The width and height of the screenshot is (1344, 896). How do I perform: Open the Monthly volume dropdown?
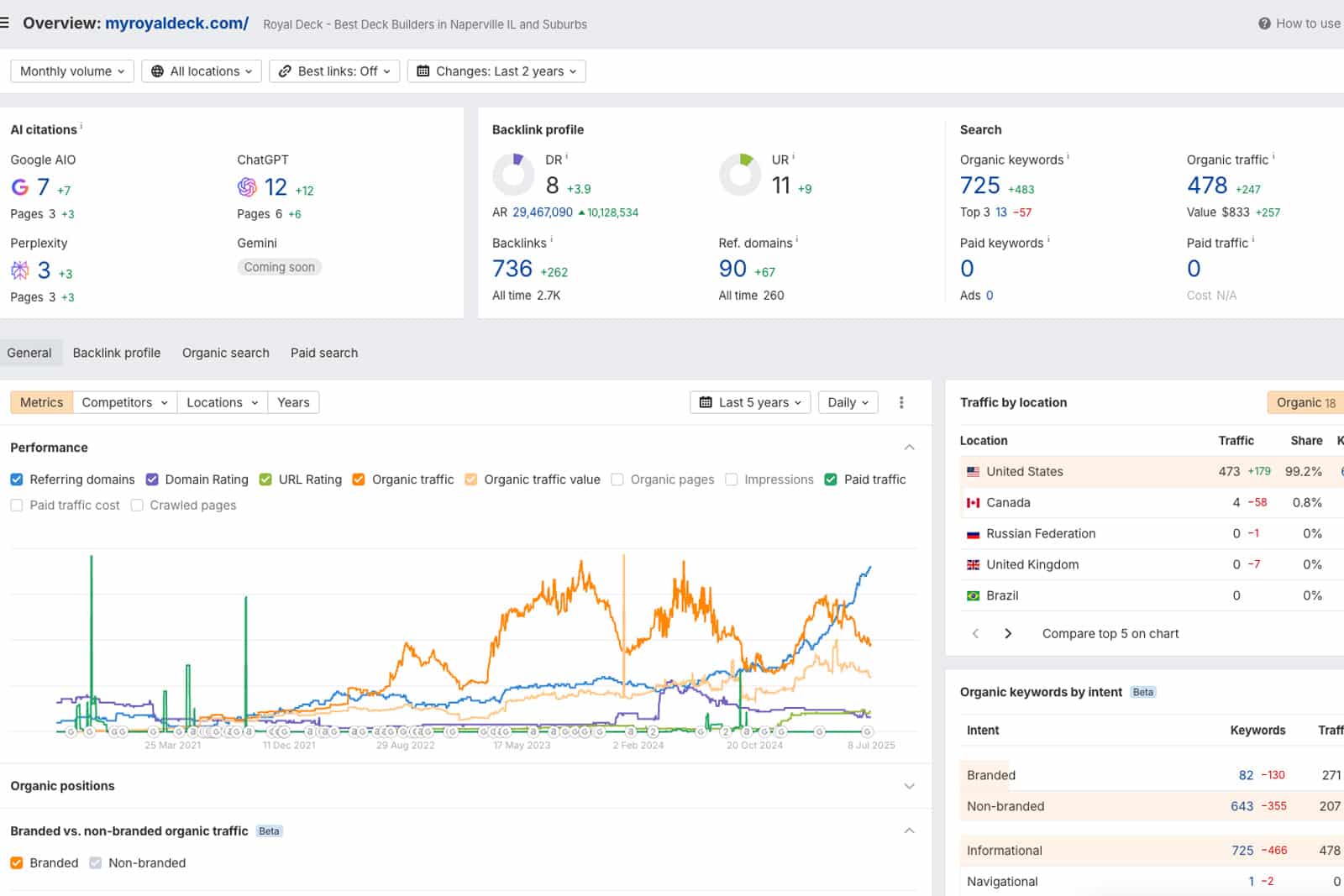(72, 71)
